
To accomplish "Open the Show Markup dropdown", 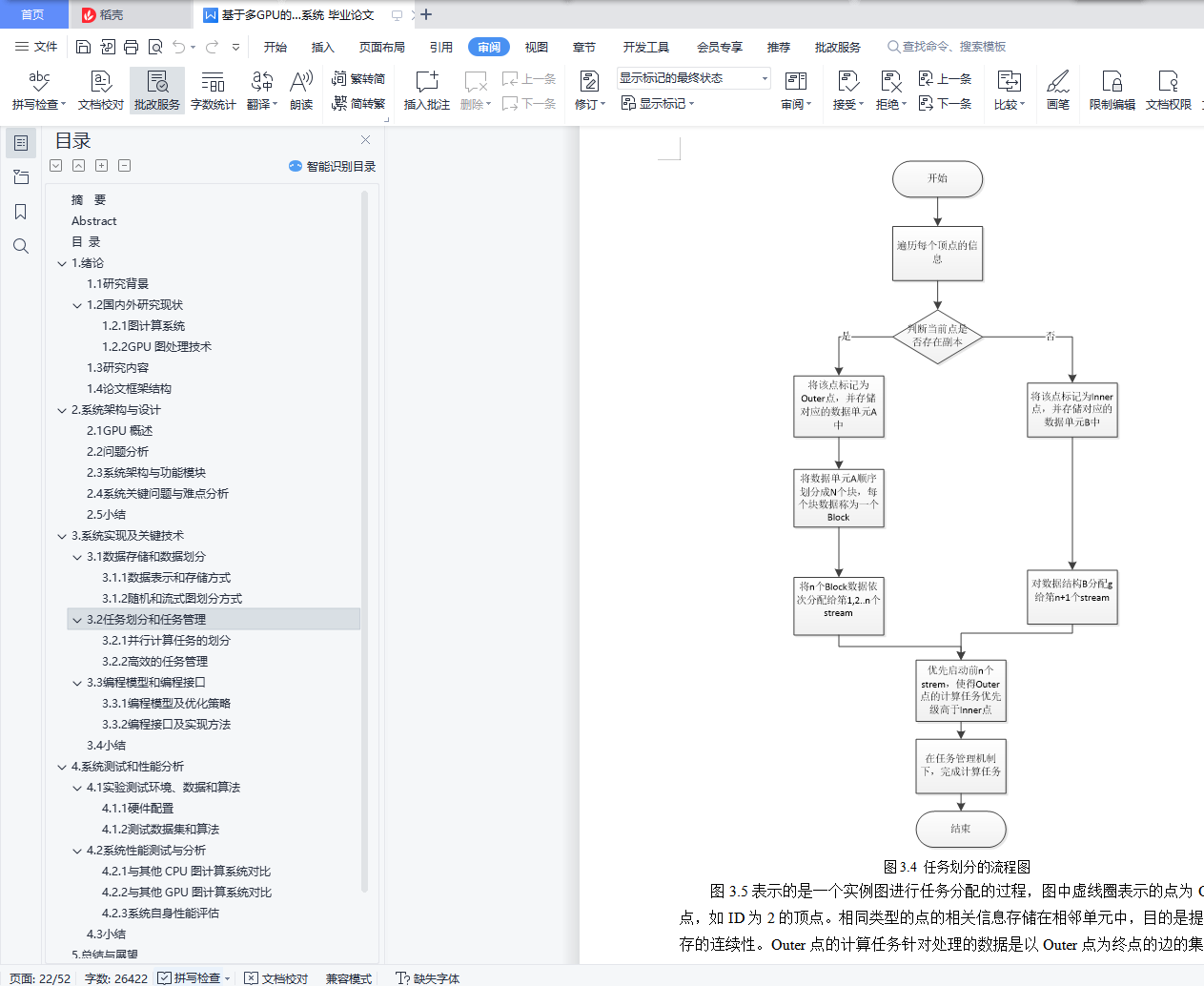I will click(x=658, y=103).
